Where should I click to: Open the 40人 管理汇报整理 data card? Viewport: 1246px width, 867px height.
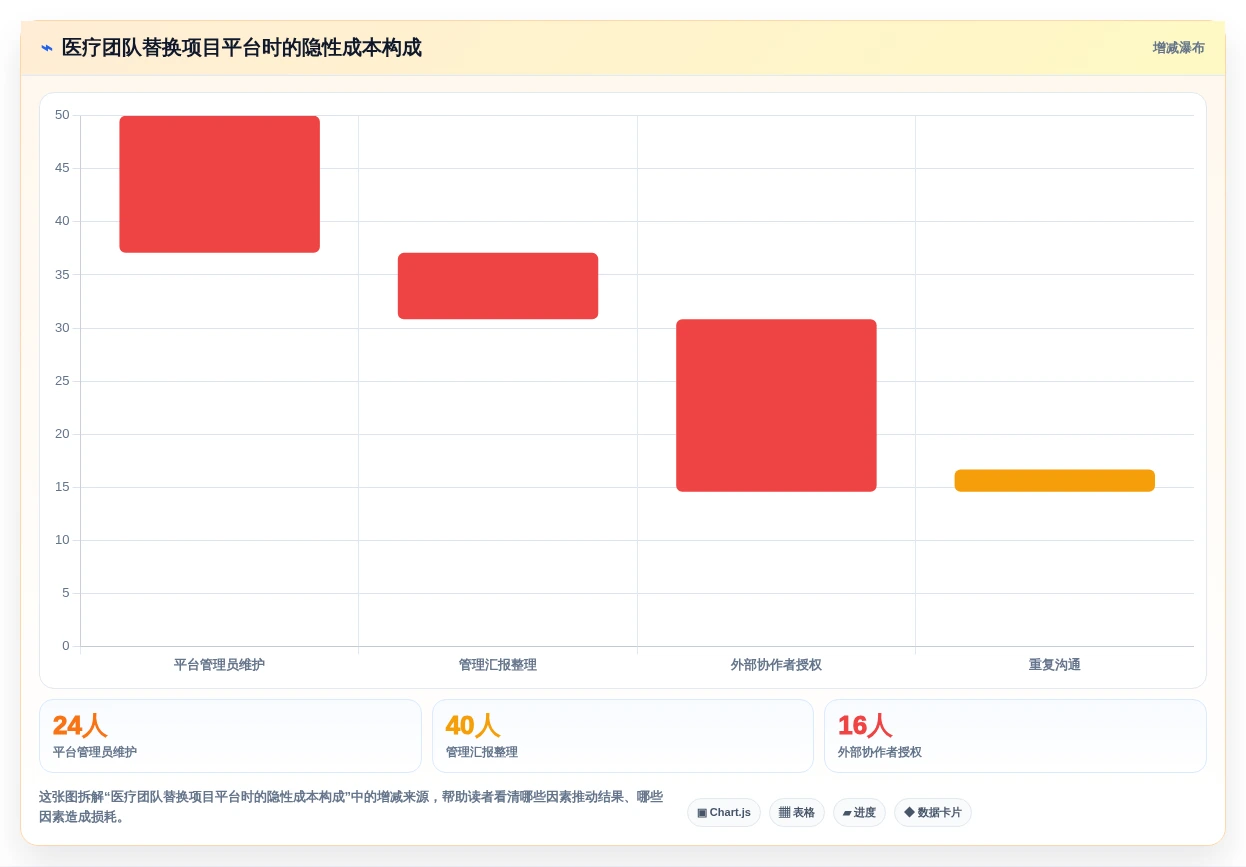click(623, 736)
